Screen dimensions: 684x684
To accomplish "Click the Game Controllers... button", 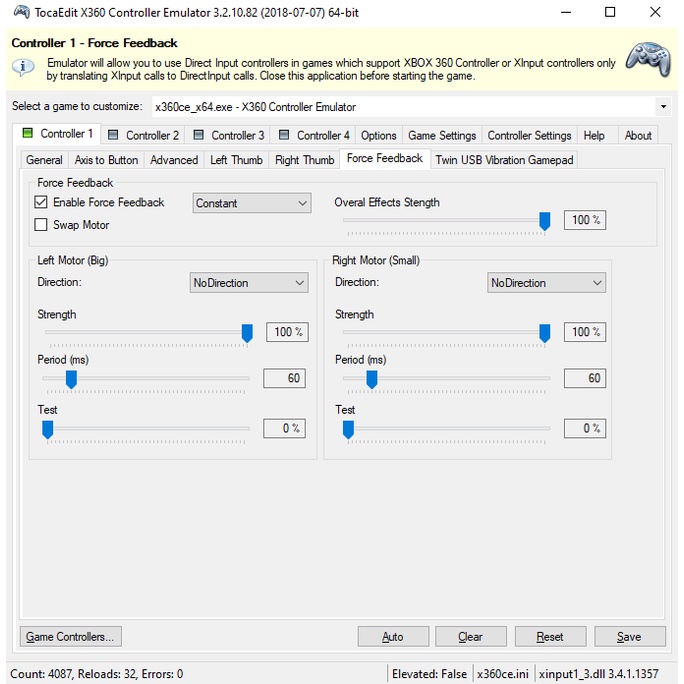I will pyautogui.click(x=70, y=637).
